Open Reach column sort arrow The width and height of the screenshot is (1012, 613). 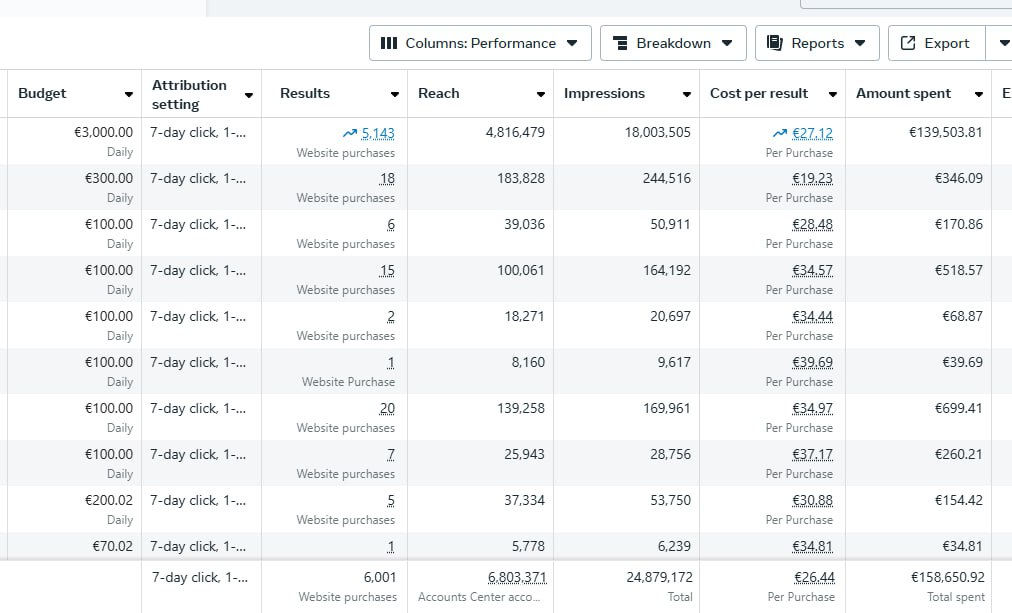(x=541, y=95)
